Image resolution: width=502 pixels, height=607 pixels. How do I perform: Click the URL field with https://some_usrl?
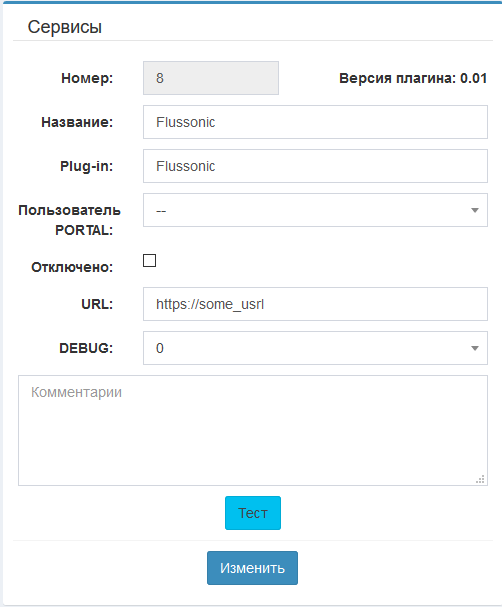click(x=315, y=304)
